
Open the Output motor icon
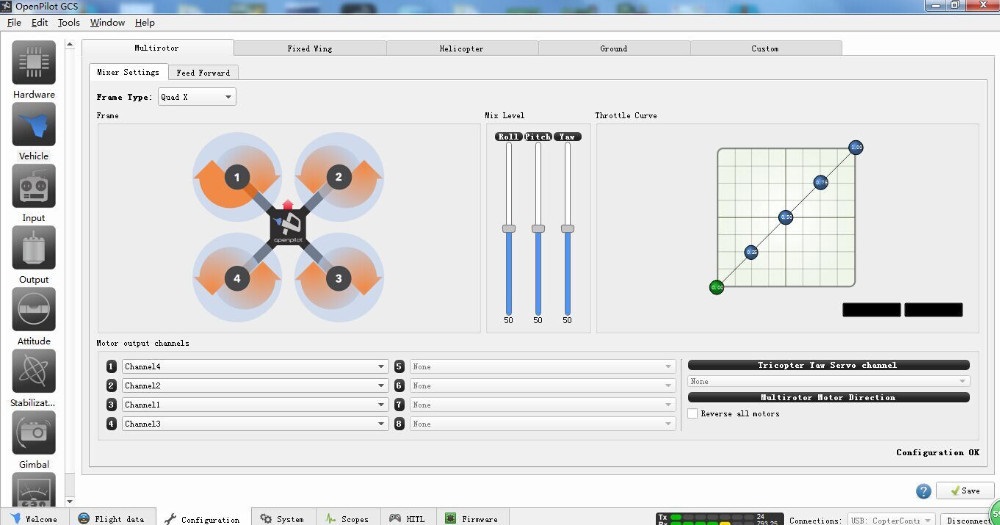tap(34, 248)
